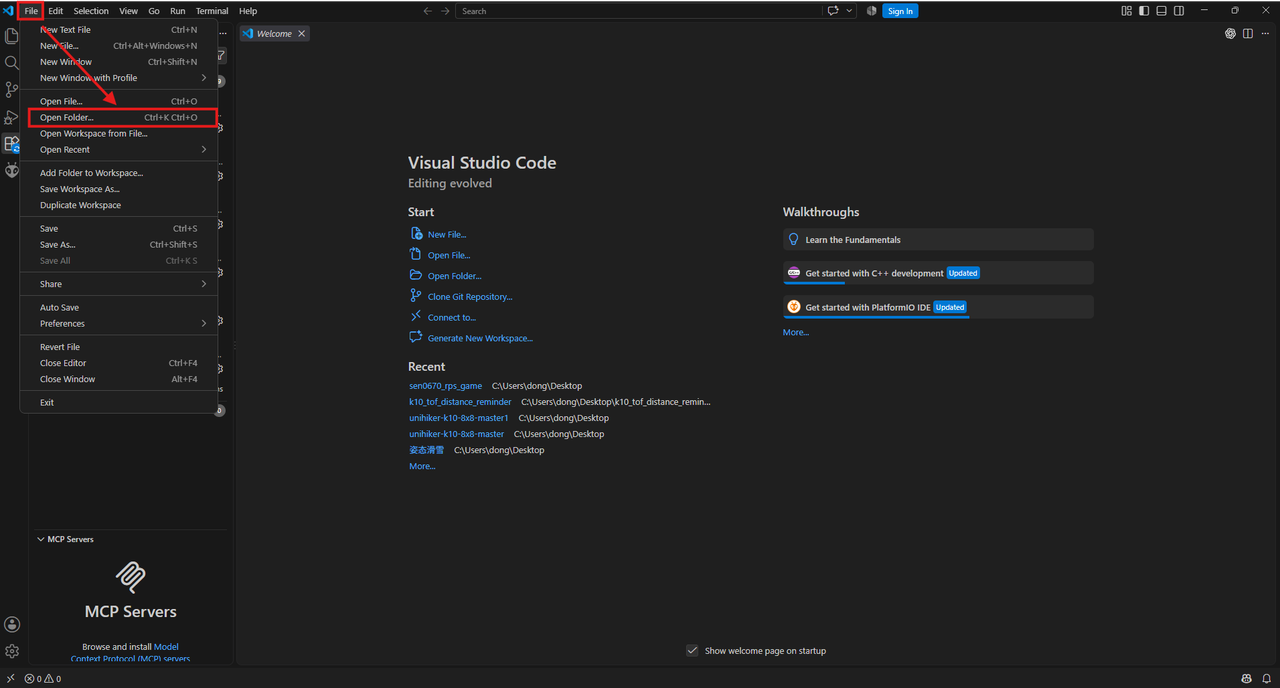Open the chat icon beside search bar
The height and width of the screenshot is (688, 1280).
pos(833,11)
